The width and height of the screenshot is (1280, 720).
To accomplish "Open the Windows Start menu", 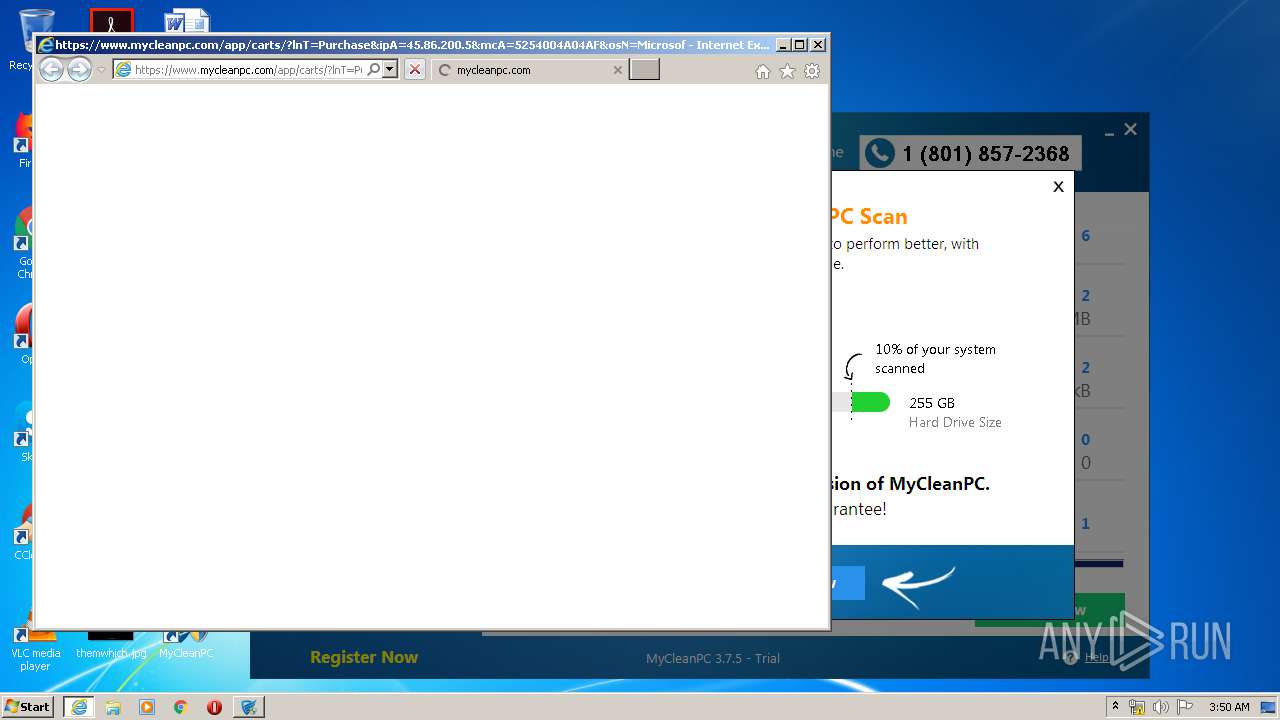I will (x=28, y=706).
